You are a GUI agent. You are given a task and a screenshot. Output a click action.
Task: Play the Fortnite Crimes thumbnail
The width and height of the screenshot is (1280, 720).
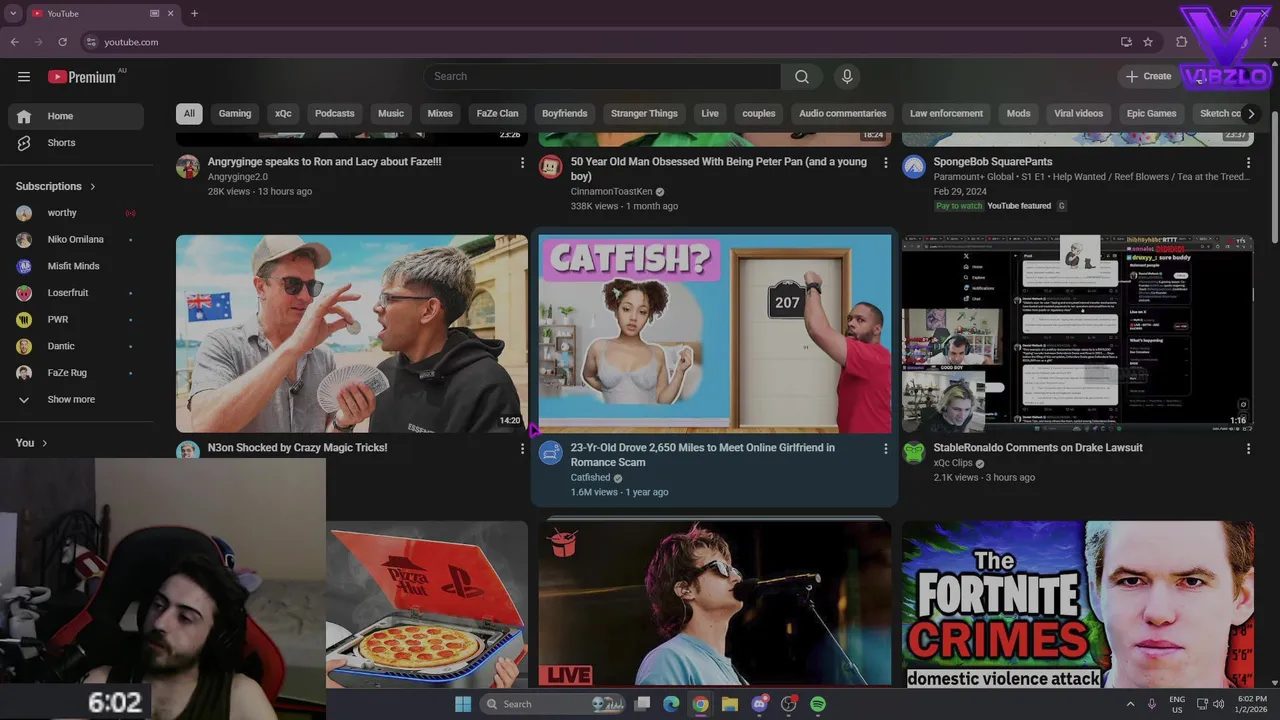(1078, 603)
